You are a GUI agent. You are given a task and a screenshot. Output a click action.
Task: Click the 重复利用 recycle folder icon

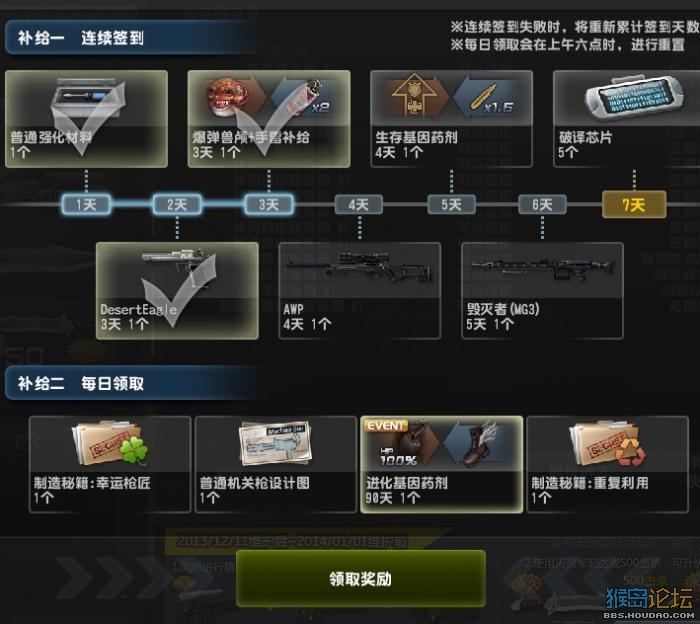click(x=607, y=444)
